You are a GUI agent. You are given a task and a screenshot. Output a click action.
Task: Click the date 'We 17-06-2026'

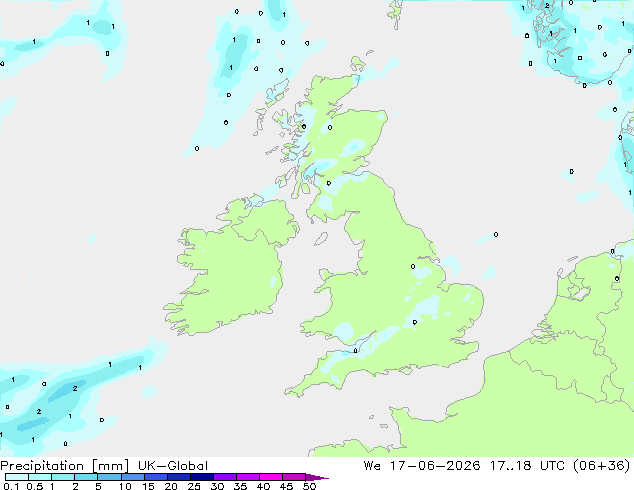(422, 465)
